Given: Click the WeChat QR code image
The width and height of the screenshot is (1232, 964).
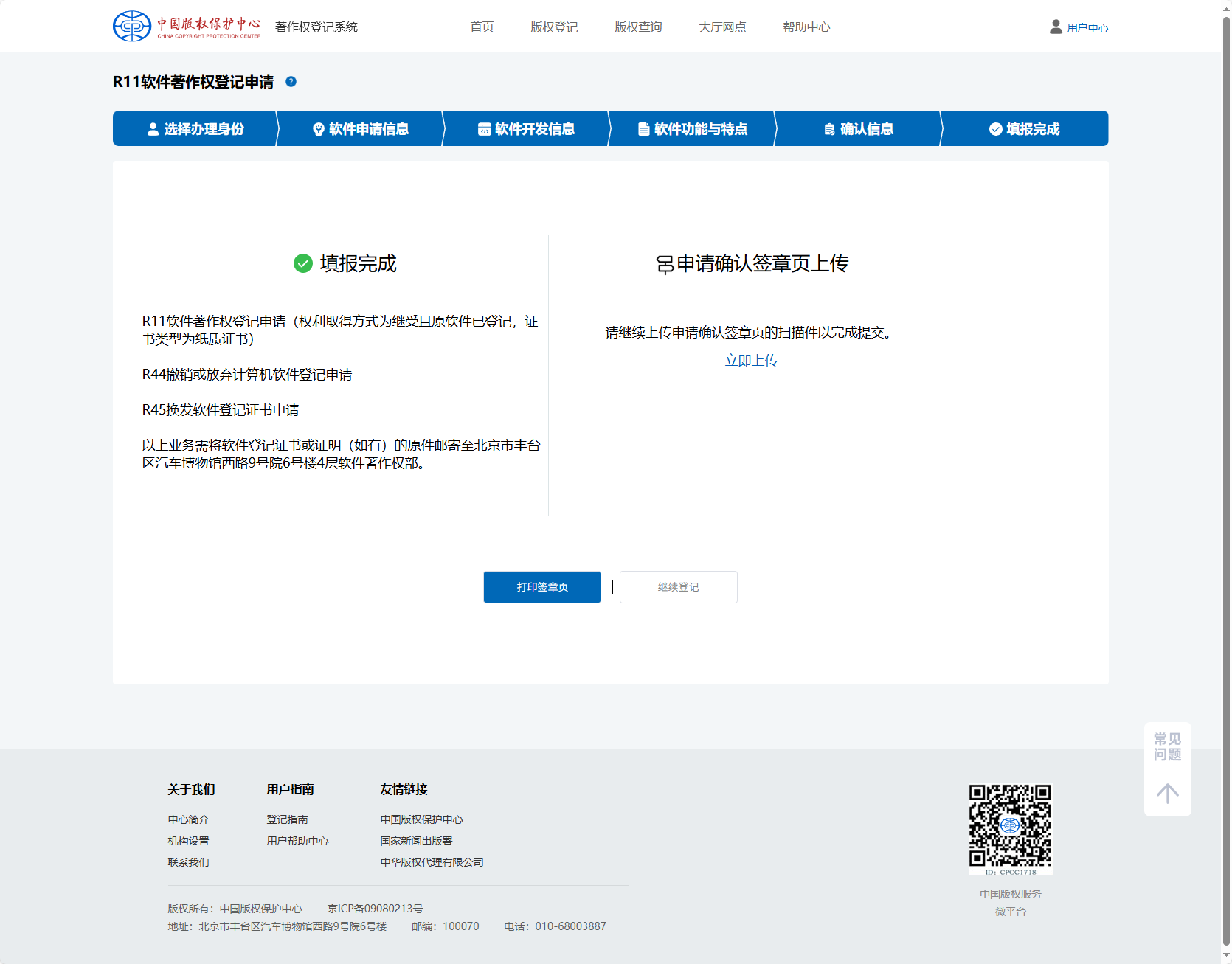Looking at the screenshot, I should tap(1010, 827).
